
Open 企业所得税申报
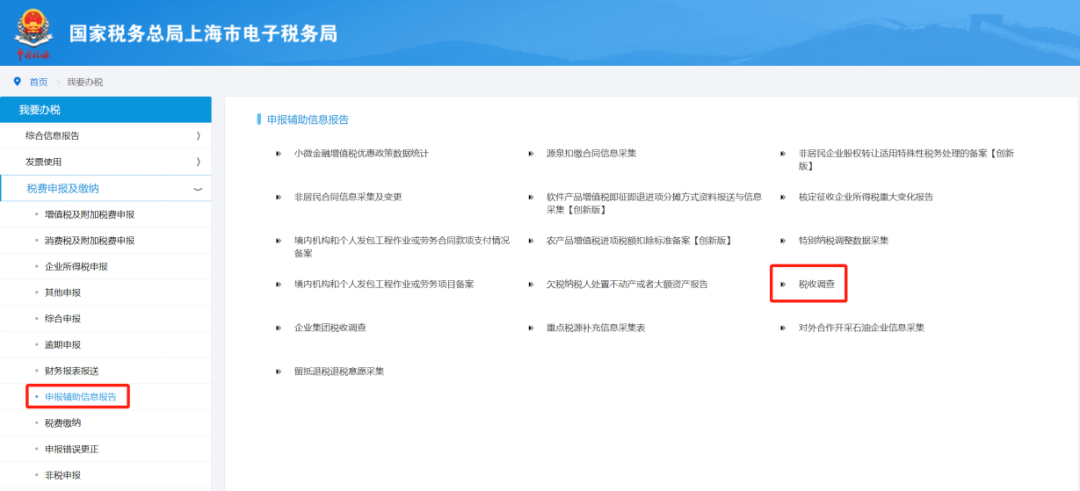click(x=76, y=267)
